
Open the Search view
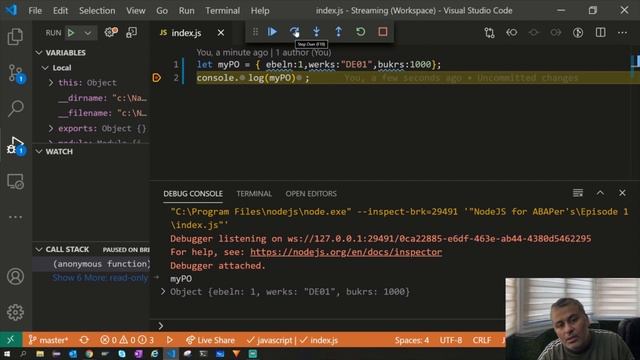click(x=16, y=109)
